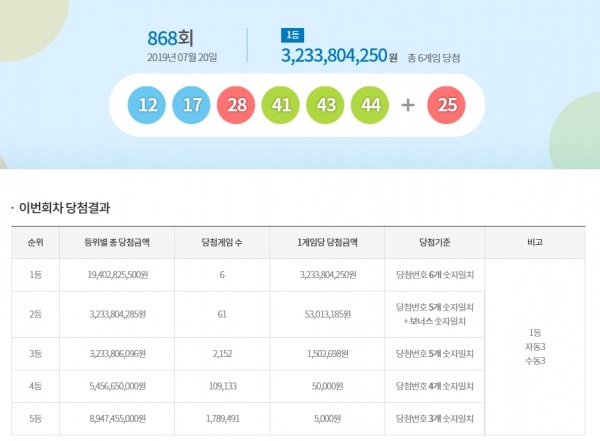The width and height of the screenshot is (600, 441).
Task: Click the 당첨게임 수 column header
Action: coord(222,242)
